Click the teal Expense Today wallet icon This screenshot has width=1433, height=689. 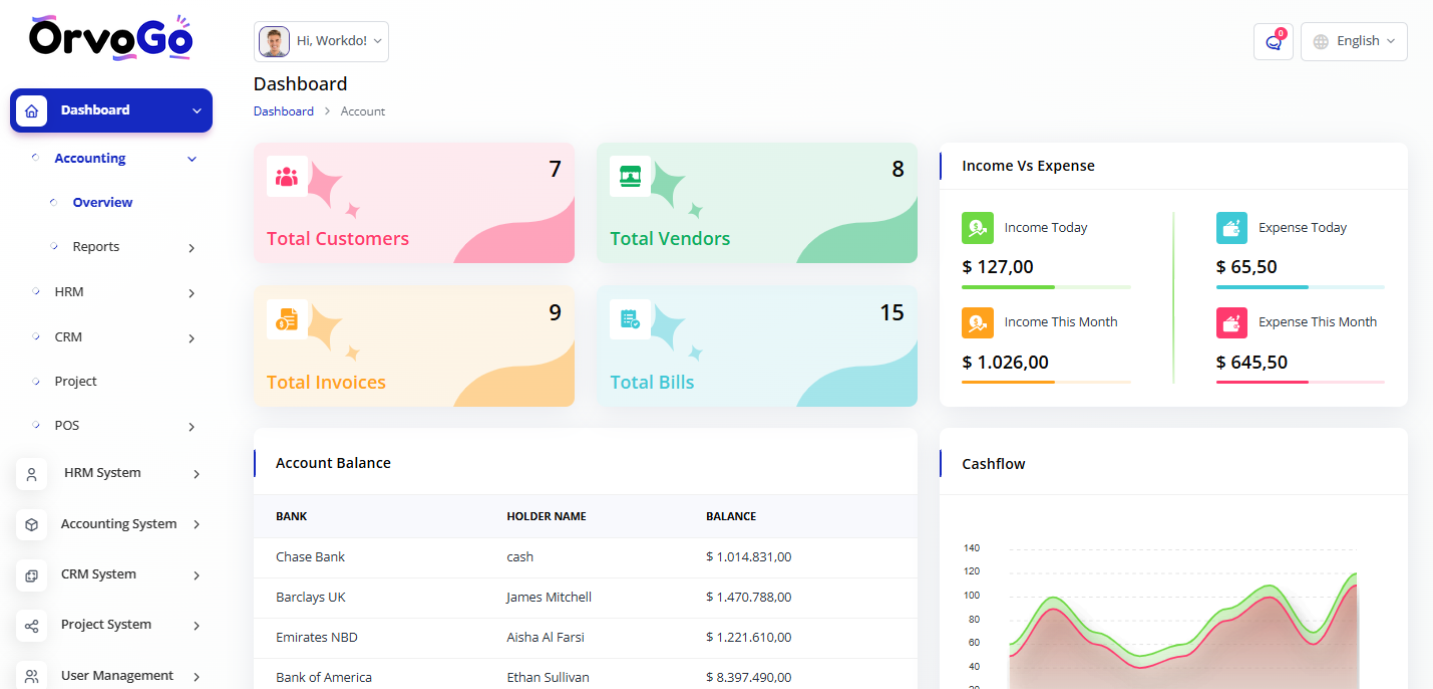click(1231, 228)
